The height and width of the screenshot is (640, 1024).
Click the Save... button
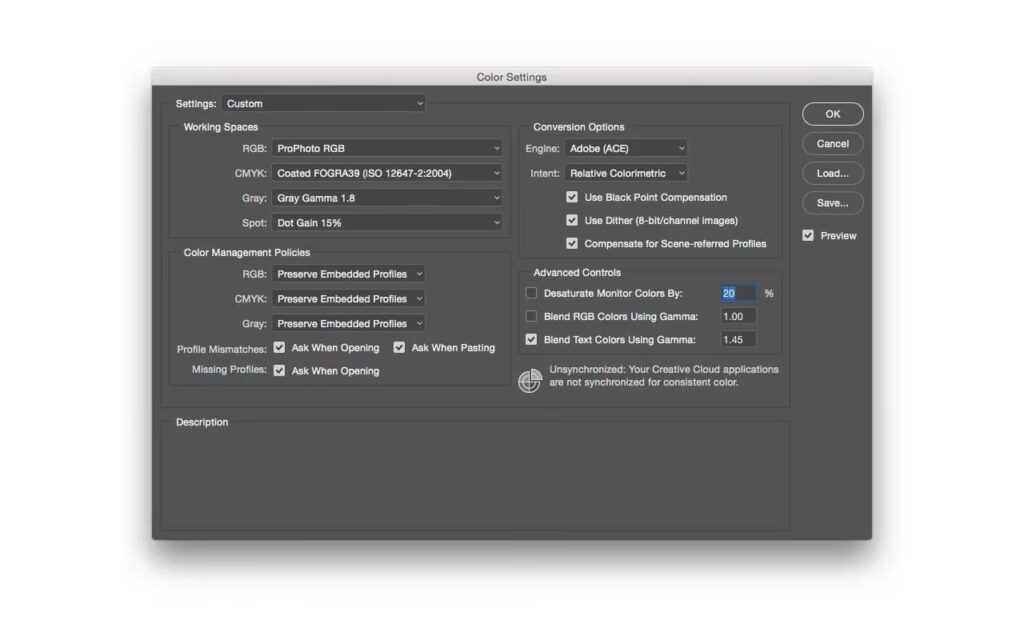pyautogui.click(x=832, y=203)
